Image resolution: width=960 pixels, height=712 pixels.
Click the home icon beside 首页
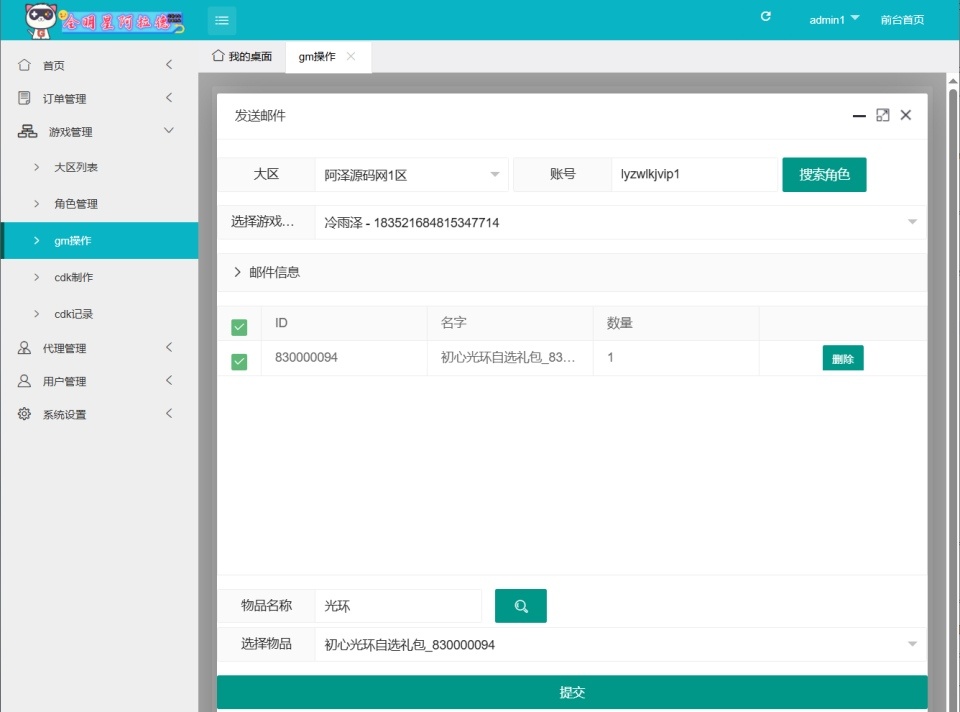tap(24, 65)
